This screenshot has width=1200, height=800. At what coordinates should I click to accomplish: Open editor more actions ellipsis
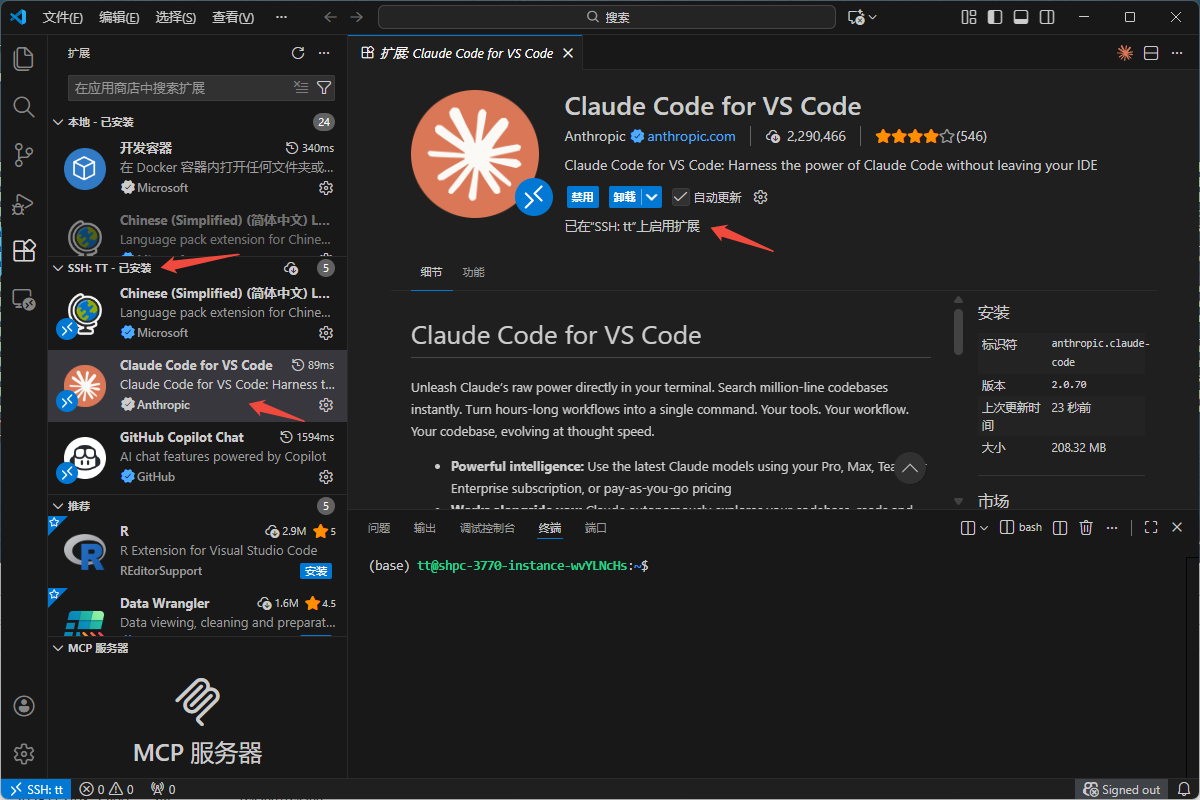pos(1178,53)
